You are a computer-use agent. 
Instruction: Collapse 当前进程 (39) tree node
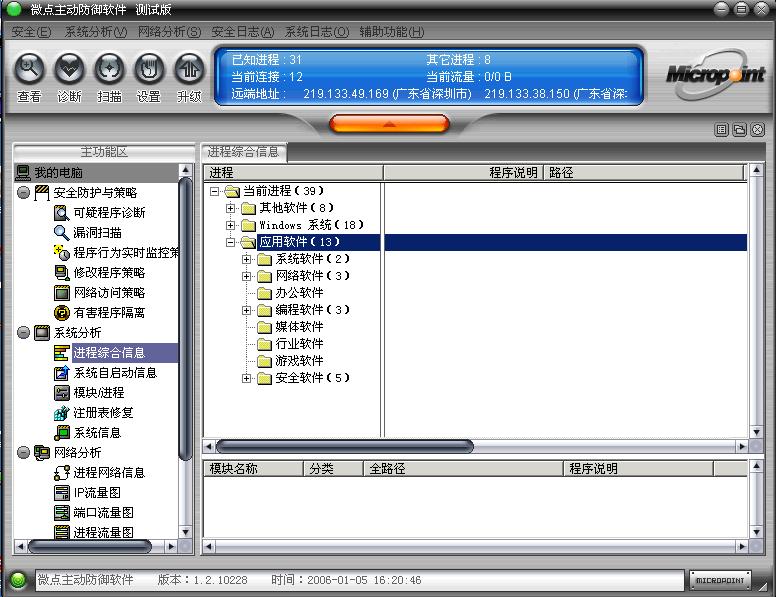[214, 191]
